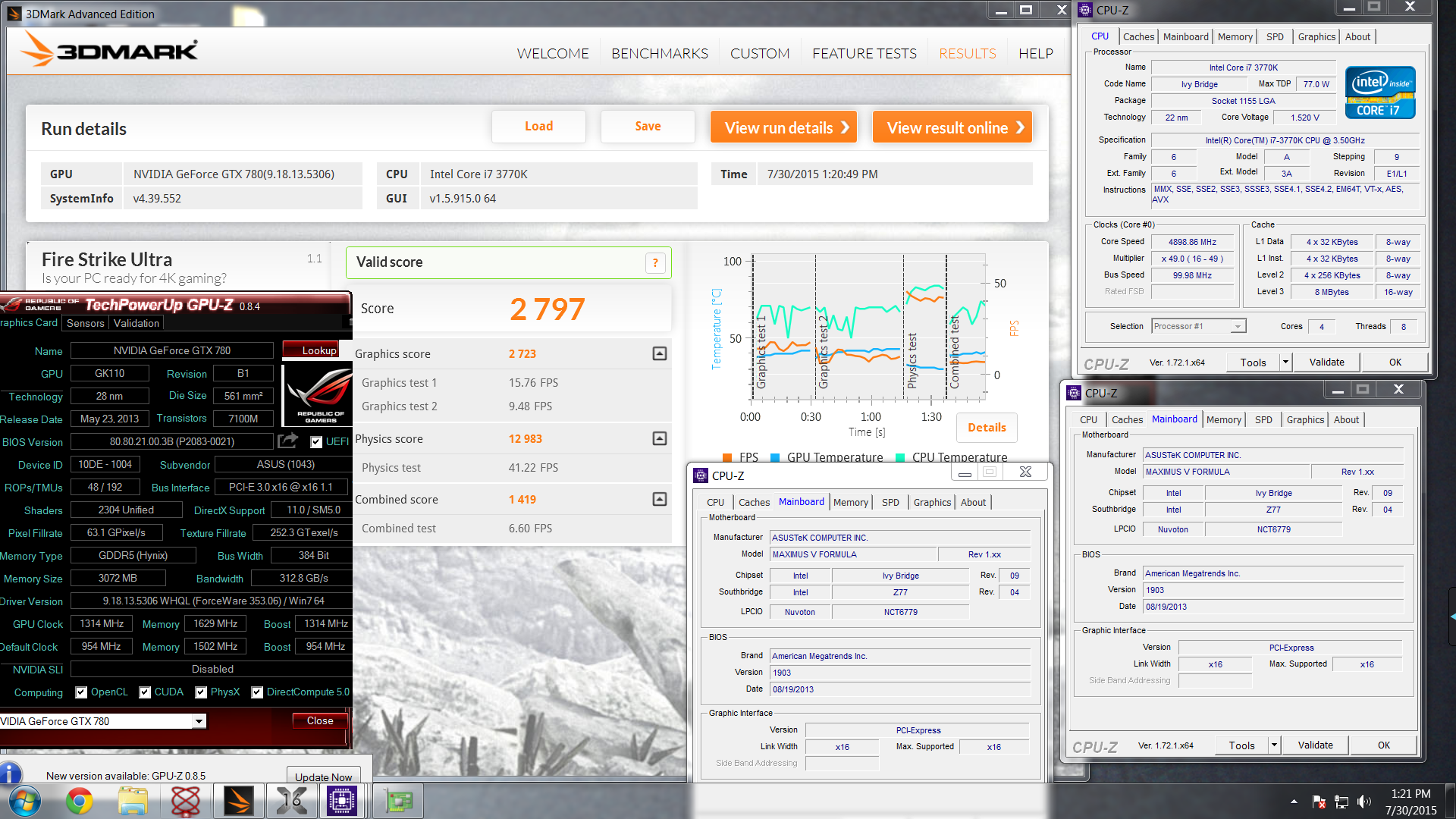
Task: Switch to 3DMark app in the taskbar
Action: click(x=238, y=801)
